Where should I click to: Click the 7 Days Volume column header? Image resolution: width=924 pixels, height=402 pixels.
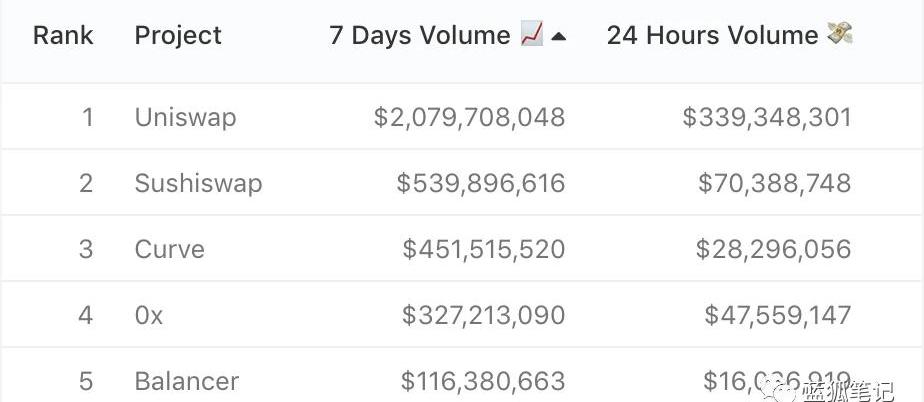click(x=419, y=36)
